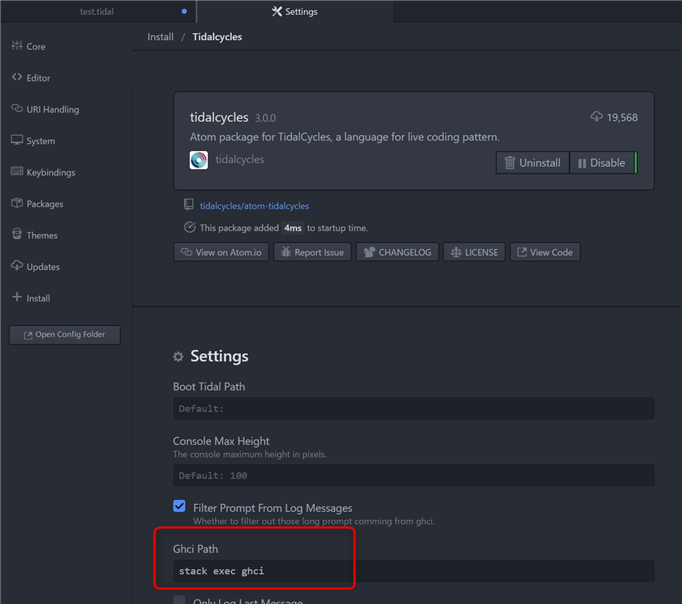Open the Install section in sidebar
This screenshot has width=682, height=604.
point(31,298)
